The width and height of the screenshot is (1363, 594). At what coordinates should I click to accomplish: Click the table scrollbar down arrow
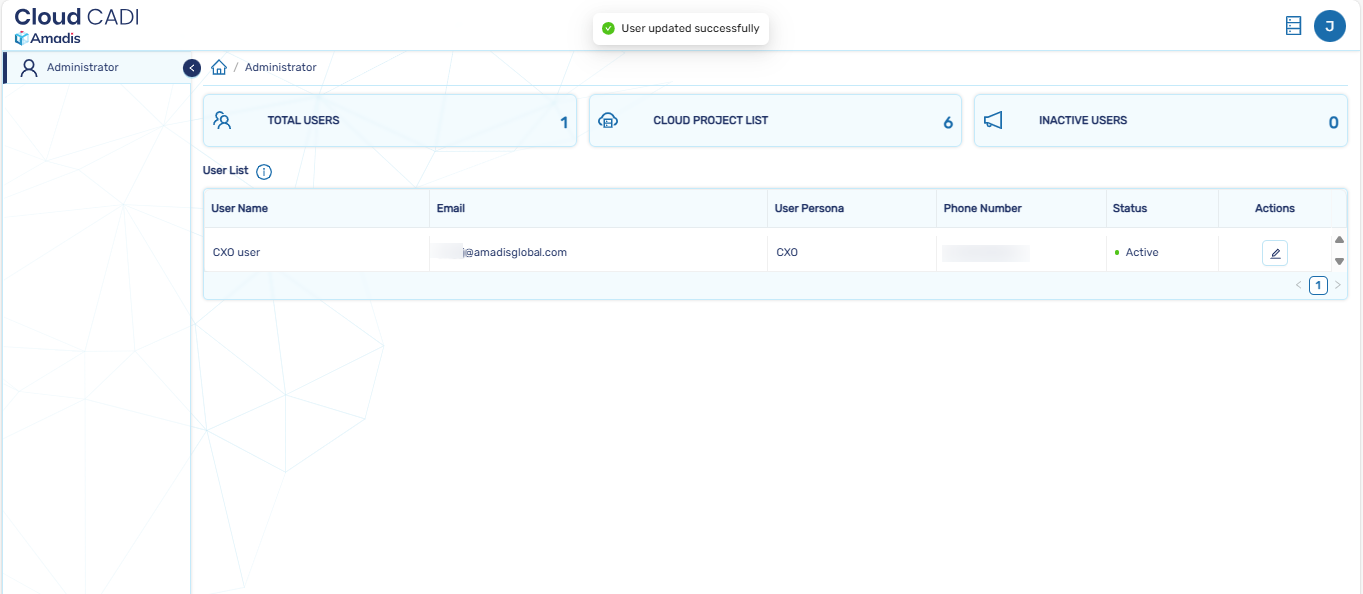pos(1339,261)
